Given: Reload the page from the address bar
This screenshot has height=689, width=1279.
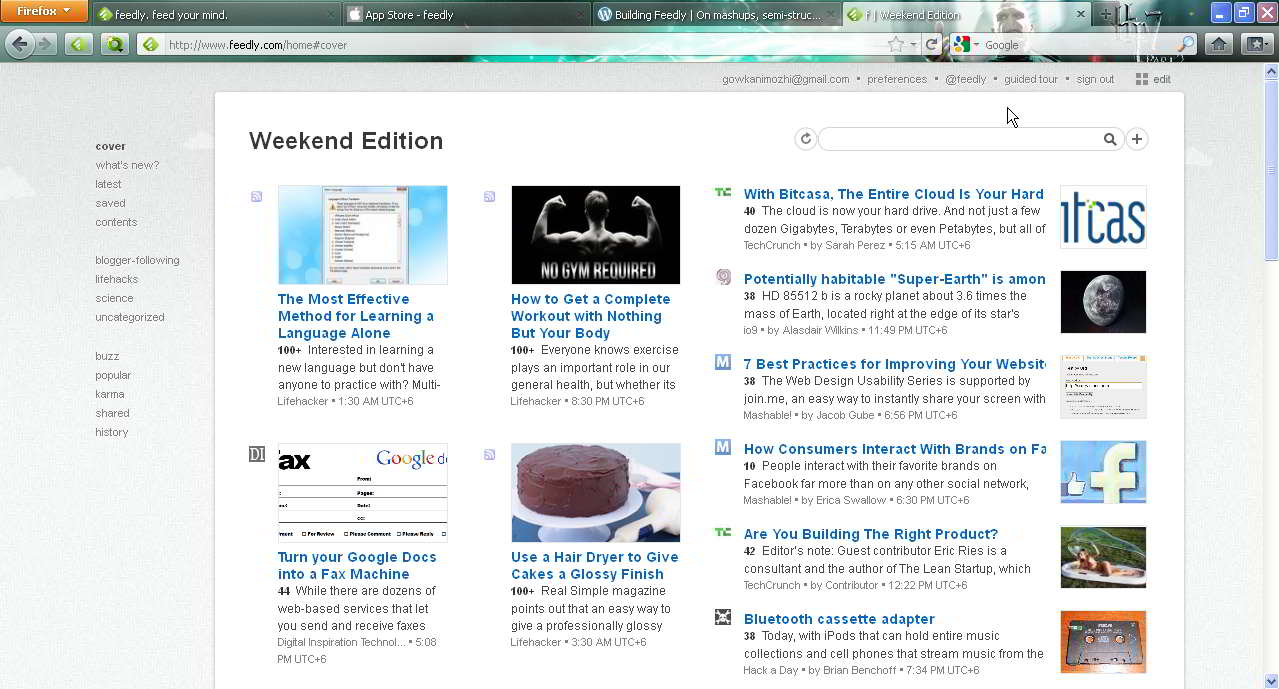Looking at the screenshot, I should (931, 45).
